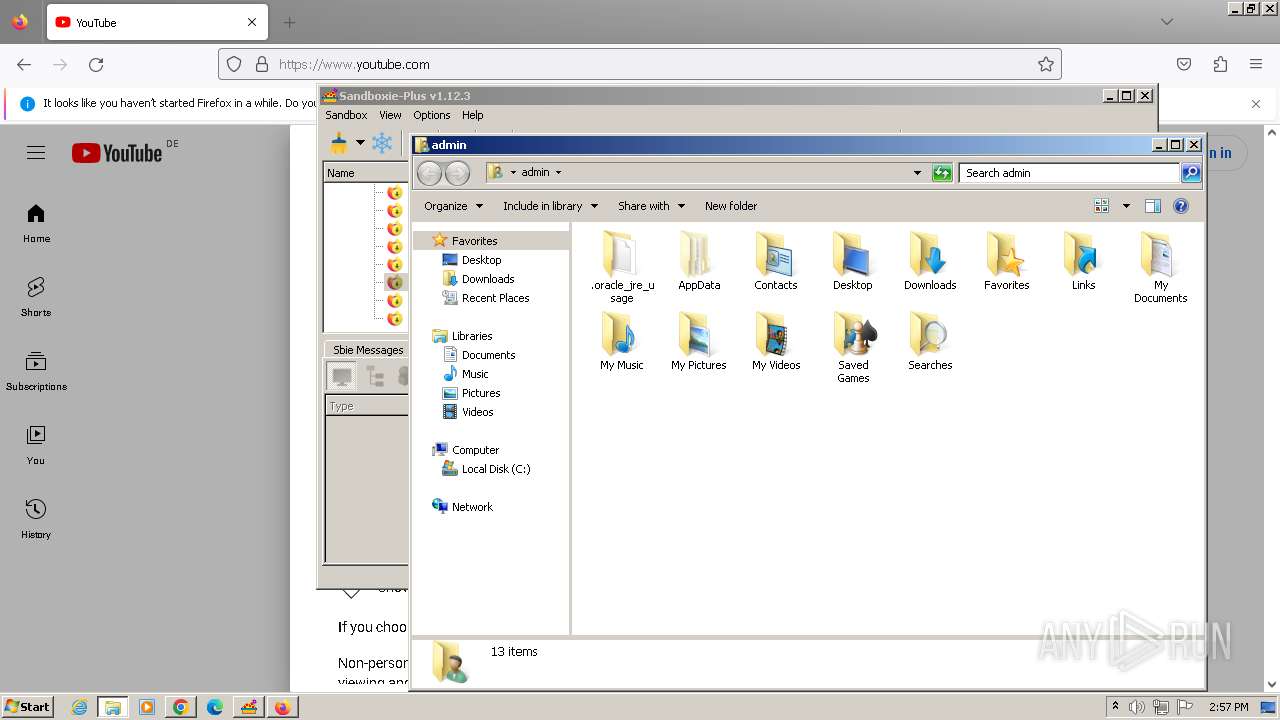Click the refresh button beside address bar
This screenshot has height=720, width=1280.
pos(942,173)
